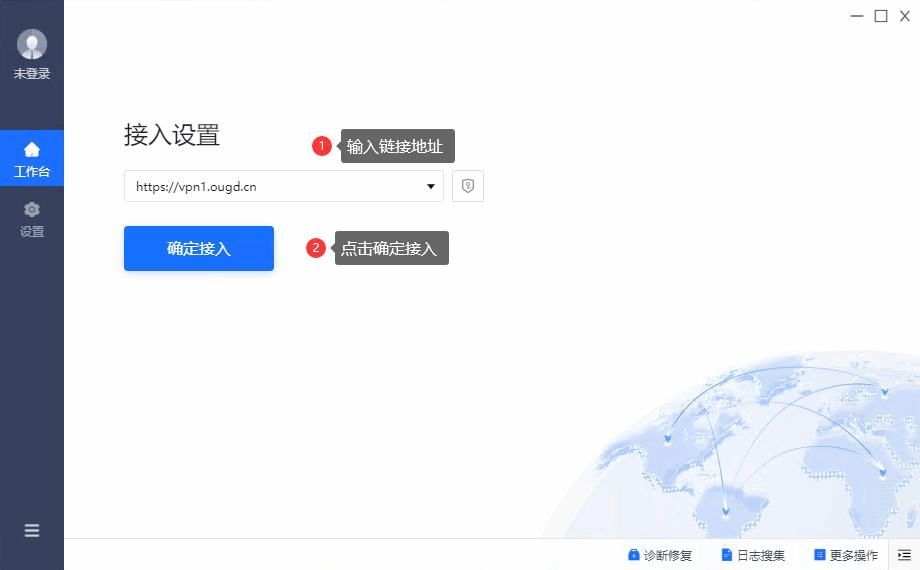Click the red number 1 step marker
Image resolution: width=920 pixels, height=570 pixels.
(322, 146)
